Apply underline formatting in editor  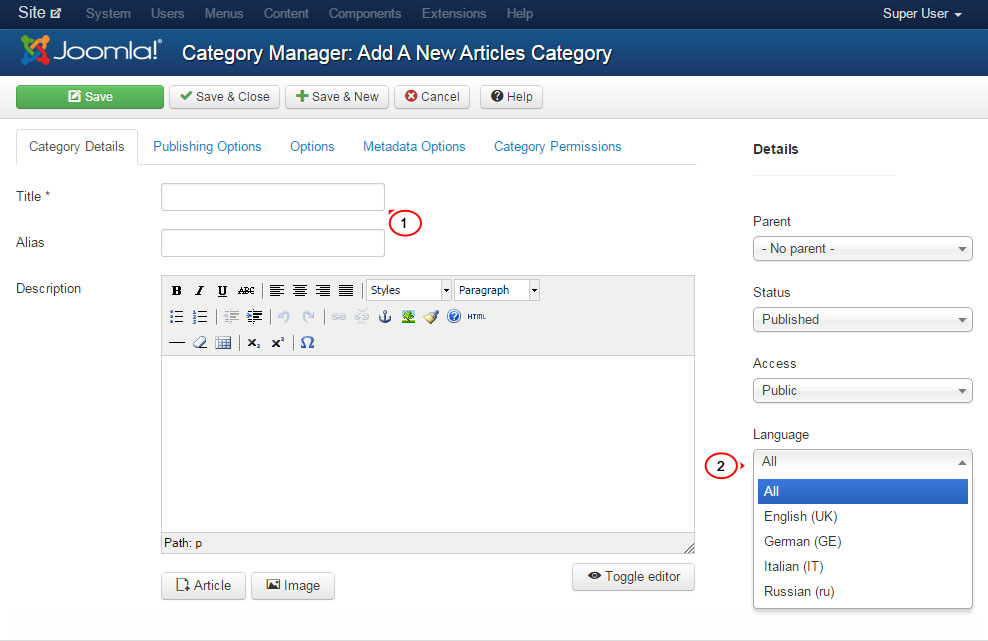(222, 291)
